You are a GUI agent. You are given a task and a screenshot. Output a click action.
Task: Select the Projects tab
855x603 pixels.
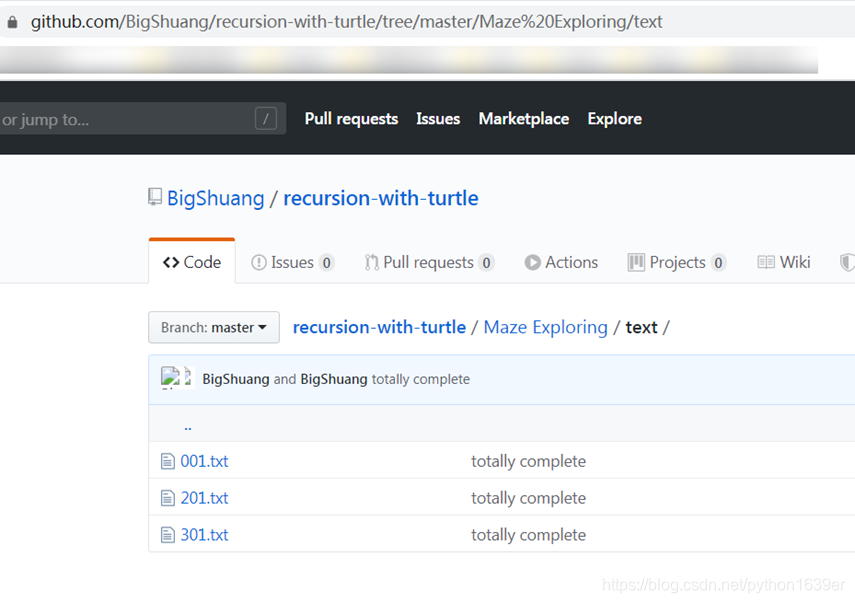click(x=676, y=262)
